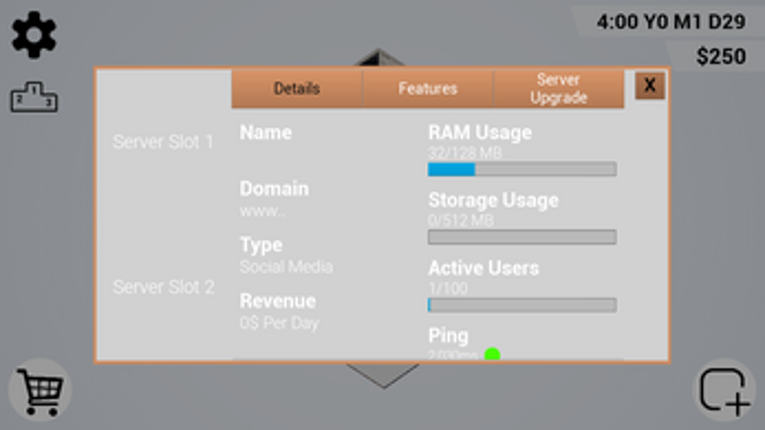Click the Domain www field
Image resolution: width=765 pixels, height=430 pixels.
point(262,211)
